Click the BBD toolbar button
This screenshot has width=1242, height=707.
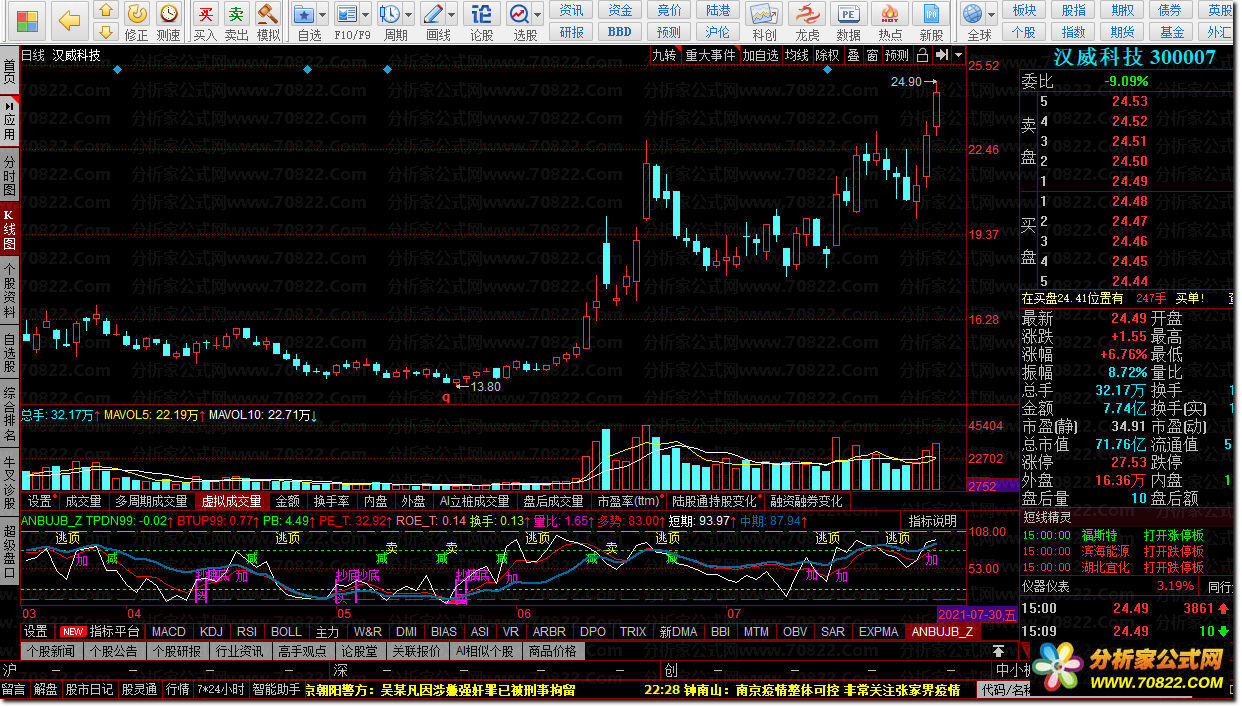(620, 32)
